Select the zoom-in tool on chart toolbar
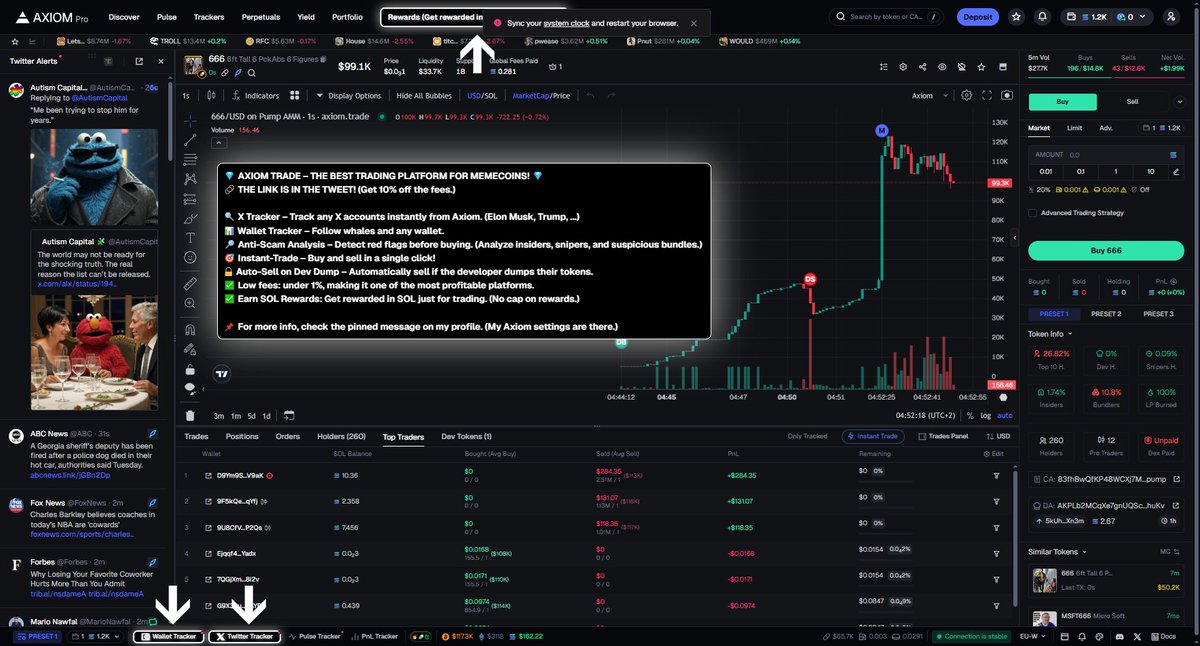Screen dimensions: 1200x646 coord(190,303)
